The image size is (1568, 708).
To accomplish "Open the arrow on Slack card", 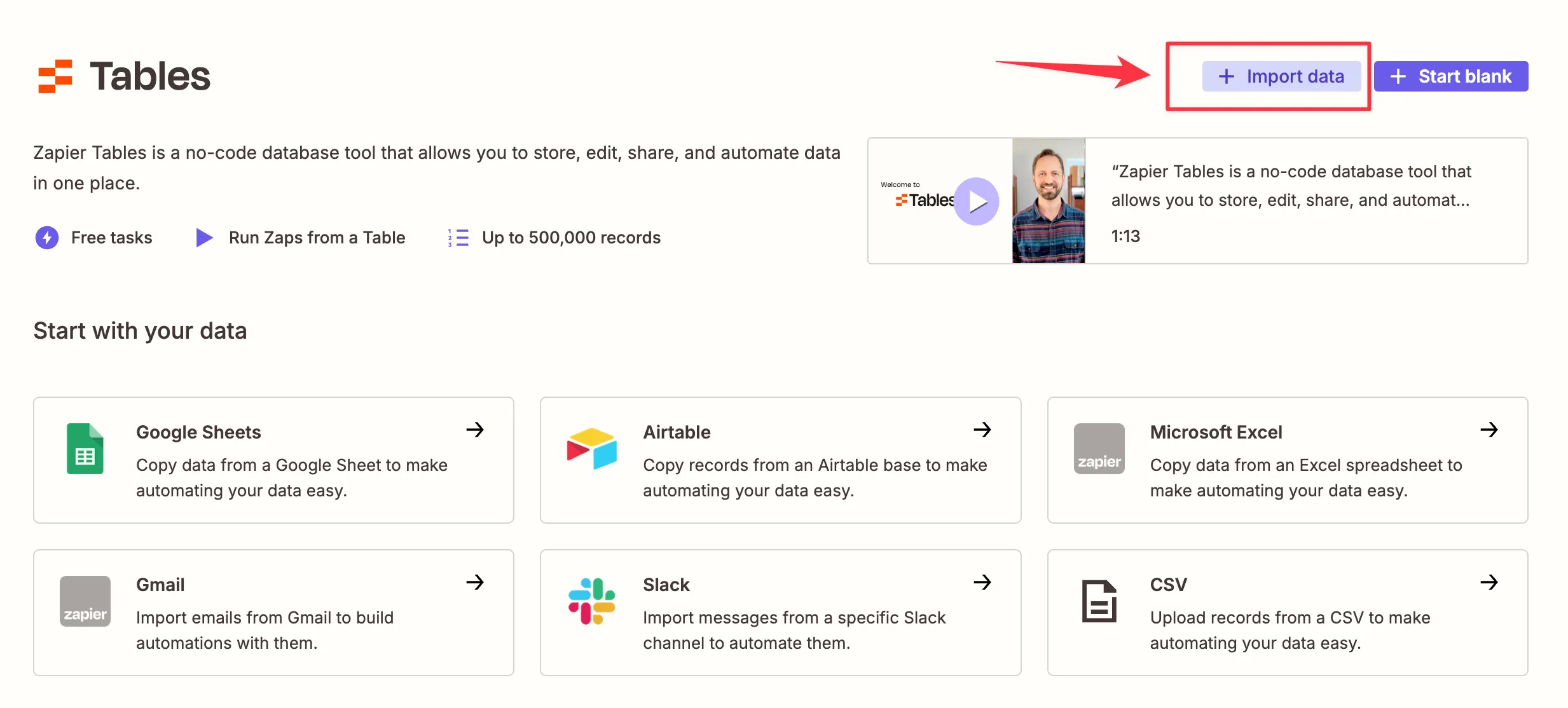I will 982,582.
